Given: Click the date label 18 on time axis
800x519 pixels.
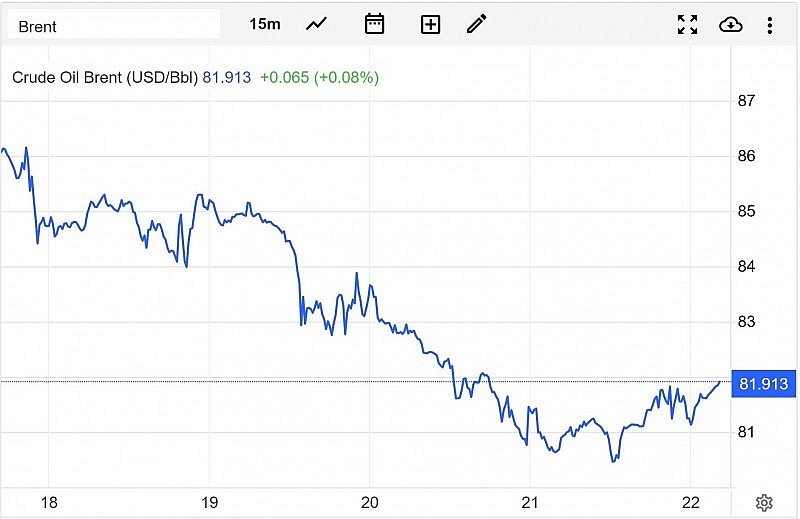Looking at the screenshot, I should [x=49, y=502].
